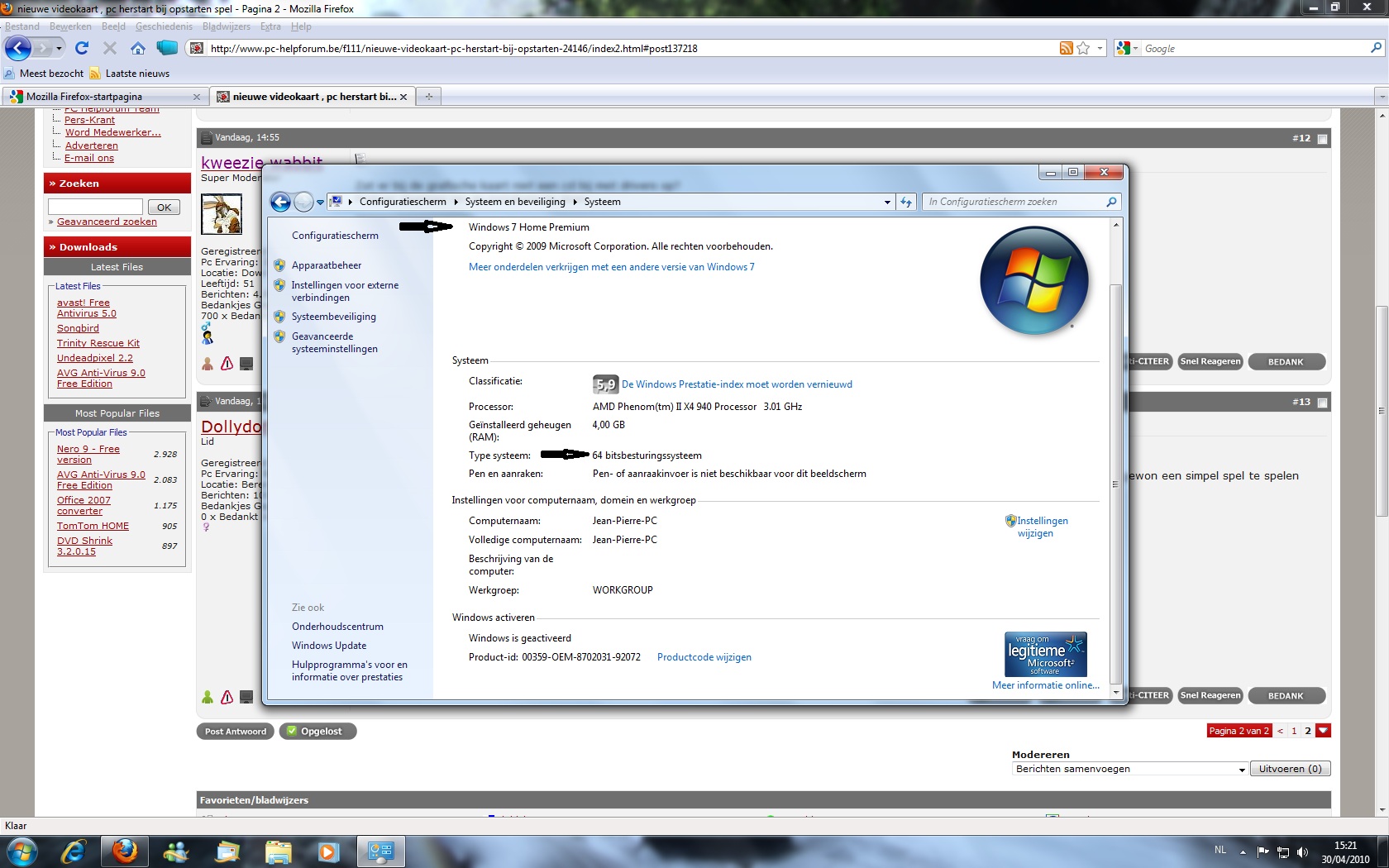
Task: Expand the control panel address bar dropdown
Action: (887, 202)
